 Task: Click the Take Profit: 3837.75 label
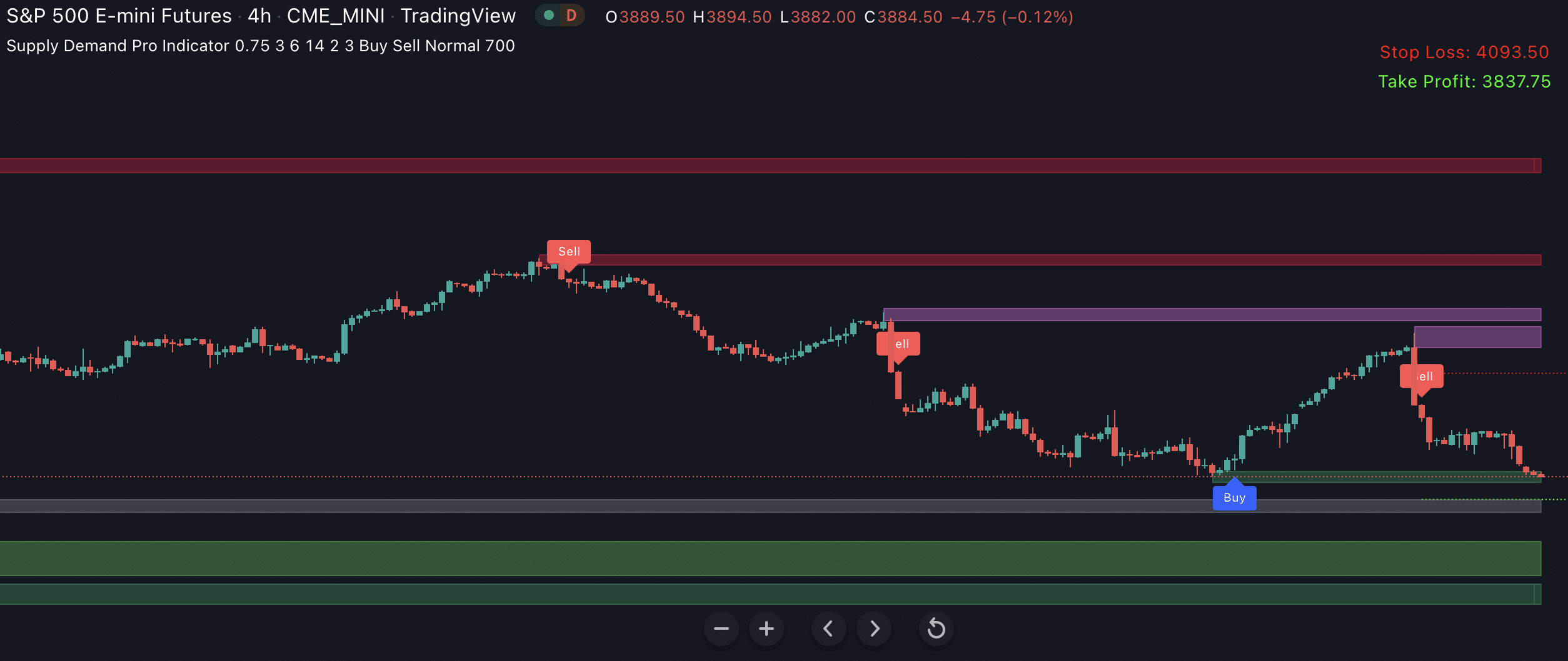(x=1464, y=81)
